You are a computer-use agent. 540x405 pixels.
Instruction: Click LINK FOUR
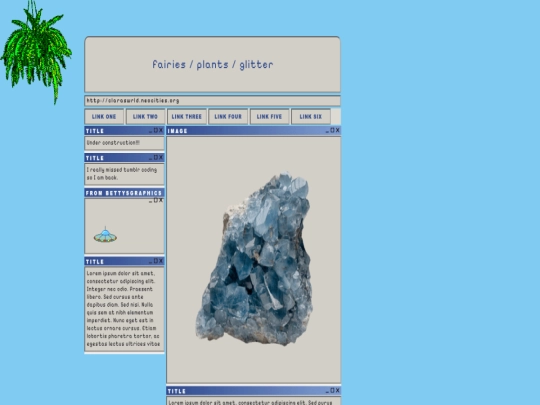click(x=228, y=116)
